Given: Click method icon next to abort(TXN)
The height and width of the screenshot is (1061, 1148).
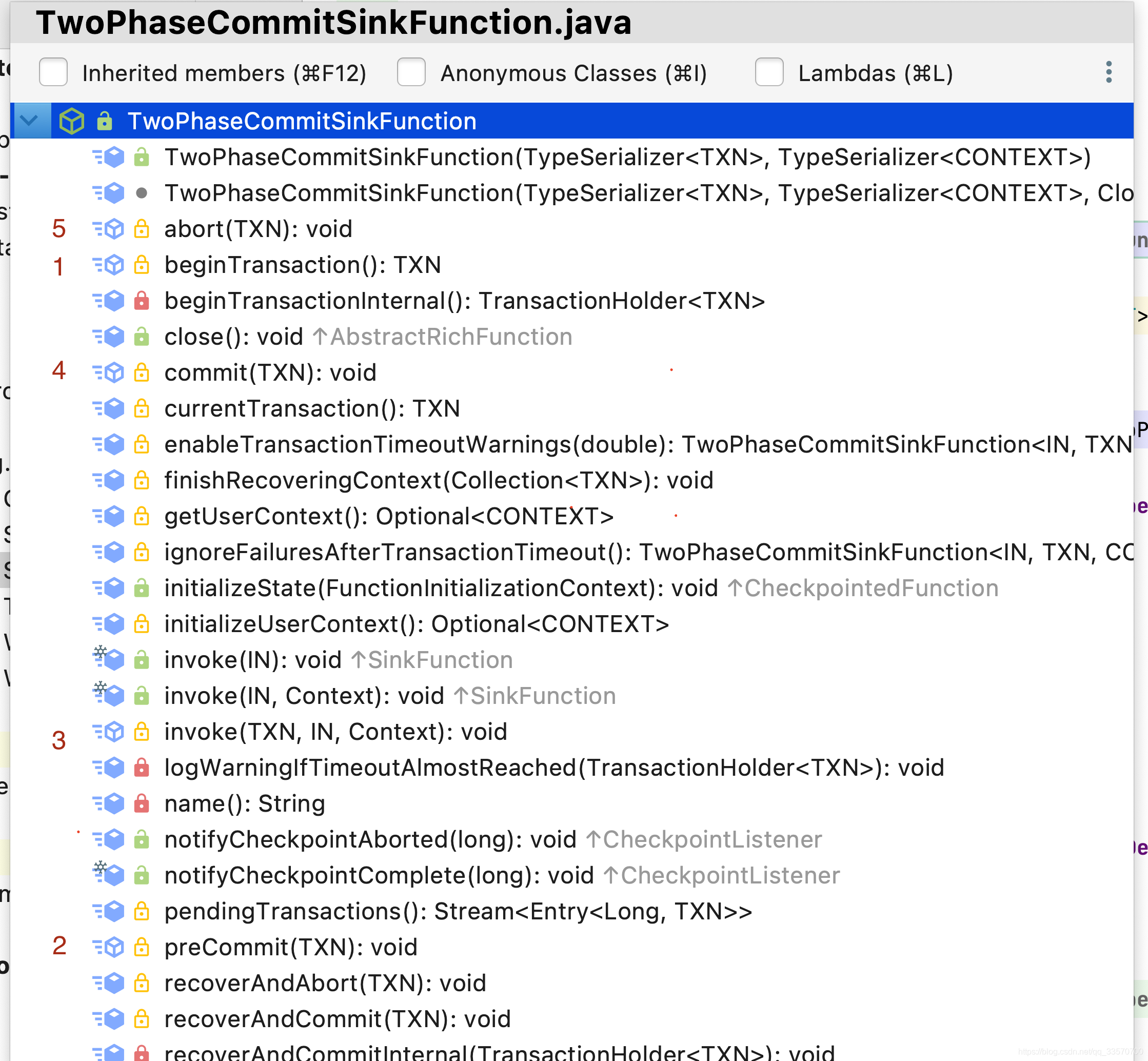Looking at the screenshot, I should point(109,229).
